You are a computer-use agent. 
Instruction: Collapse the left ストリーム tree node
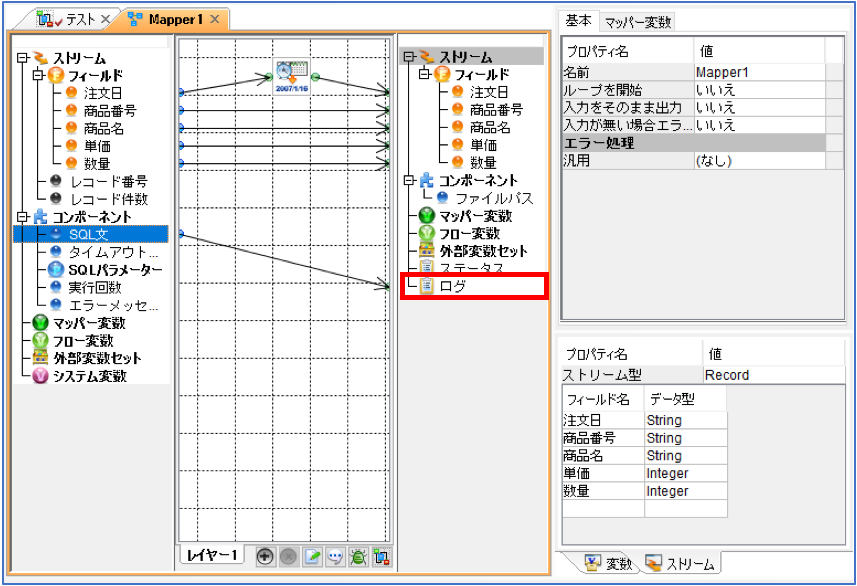(x=22, y=57)
